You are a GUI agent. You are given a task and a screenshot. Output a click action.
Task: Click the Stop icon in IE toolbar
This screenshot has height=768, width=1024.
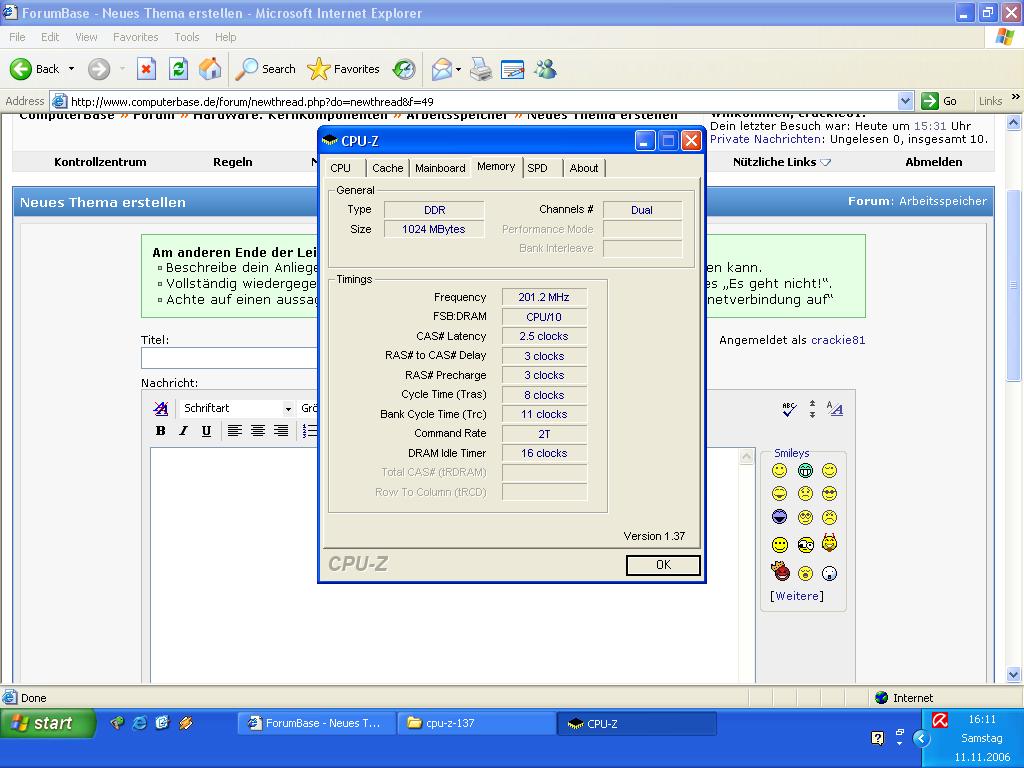coord(146,69)
